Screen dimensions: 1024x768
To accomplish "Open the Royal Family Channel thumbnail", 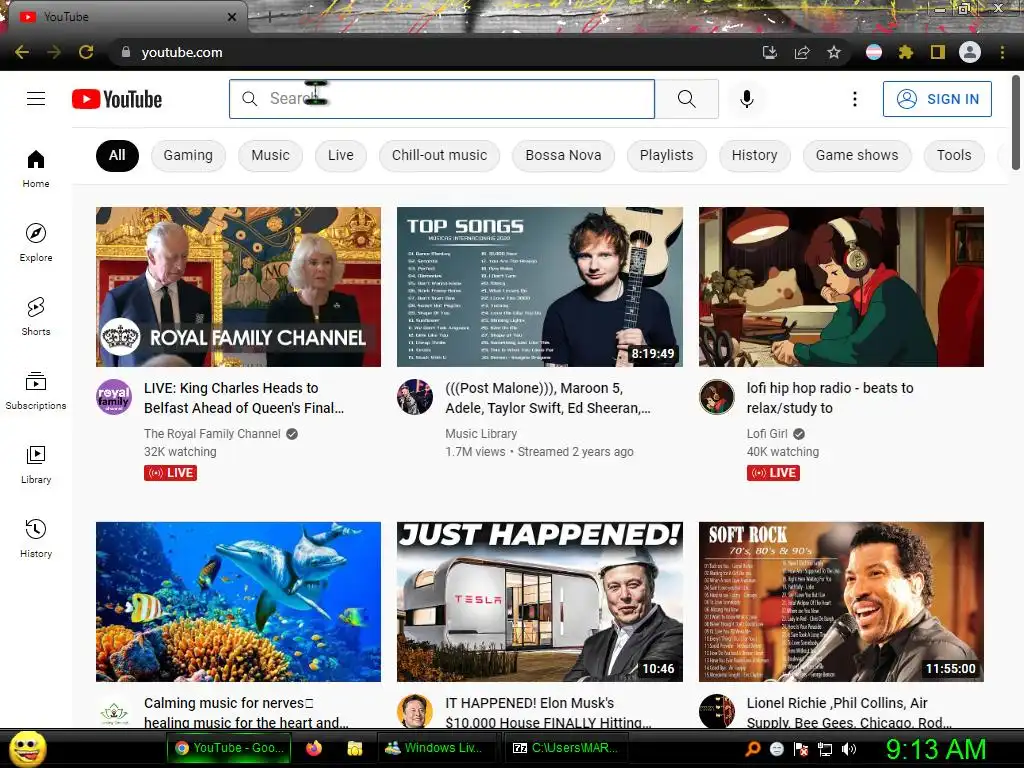I will tap(238, 287).
